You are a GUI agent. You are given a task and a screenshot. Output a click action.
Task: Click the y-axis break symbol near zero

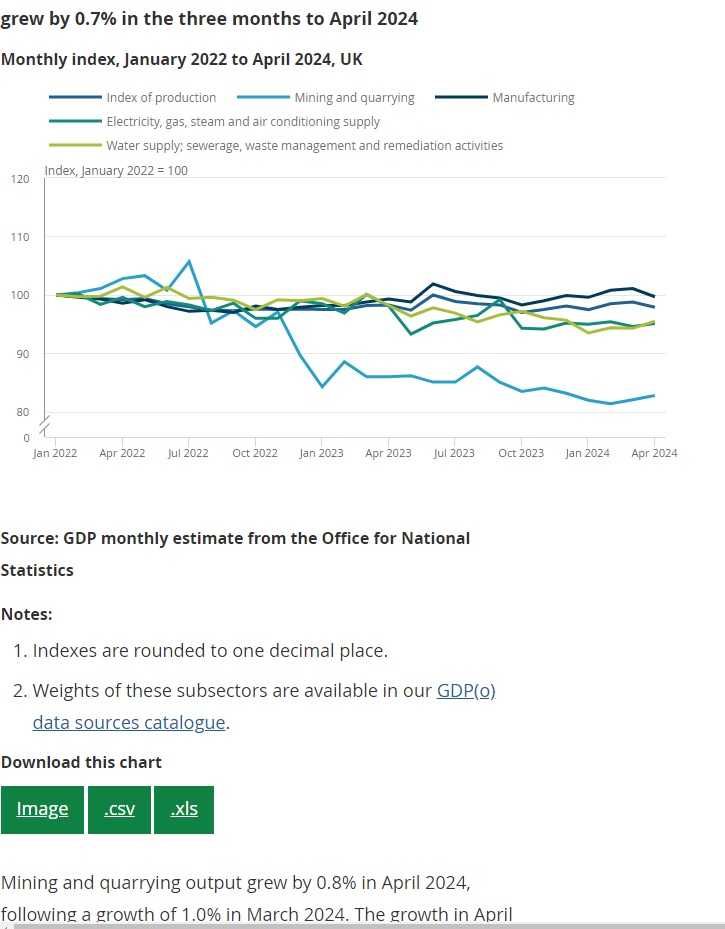point(44,426)
